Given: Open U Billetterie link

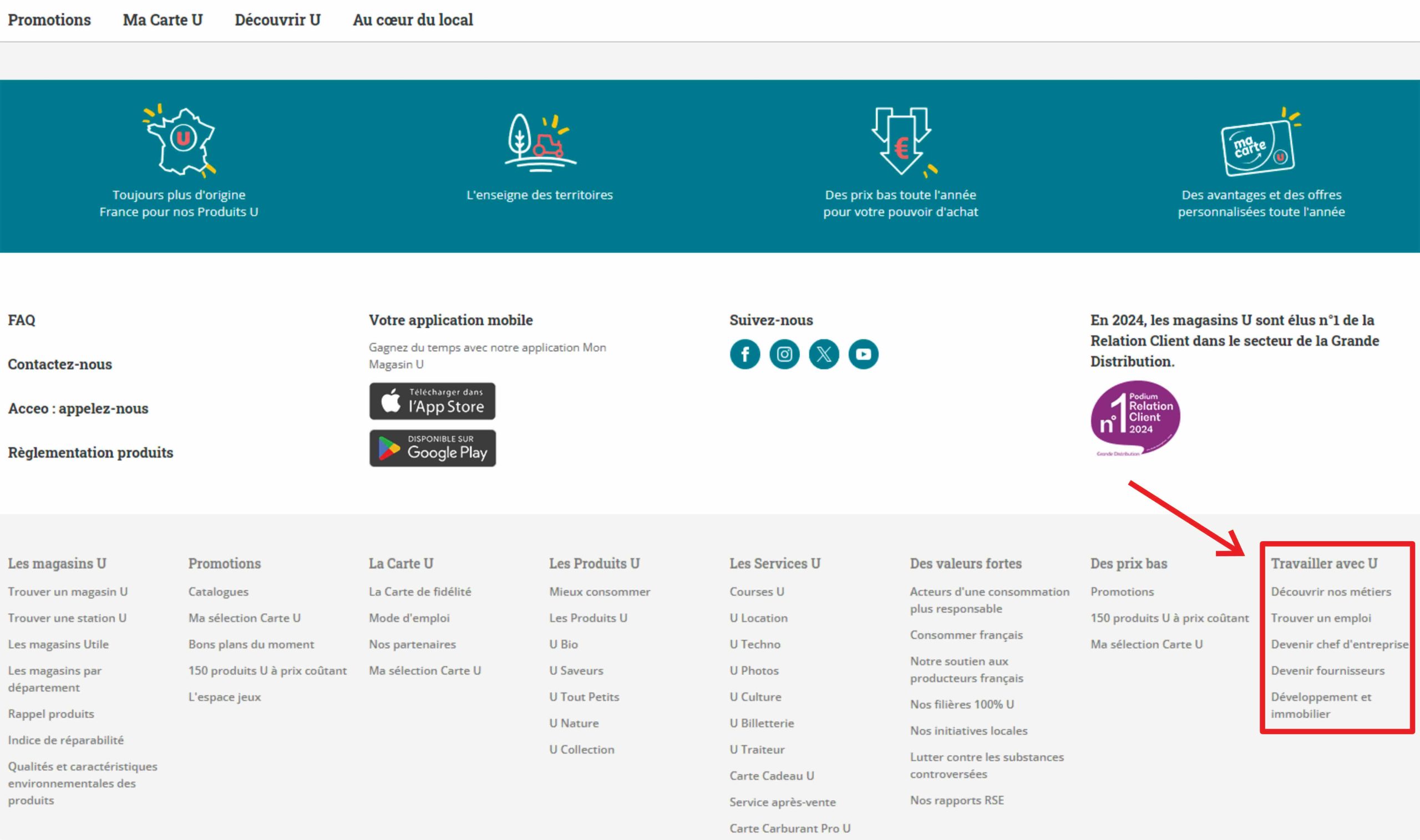Looking at the screenshot, I should 762,723.
